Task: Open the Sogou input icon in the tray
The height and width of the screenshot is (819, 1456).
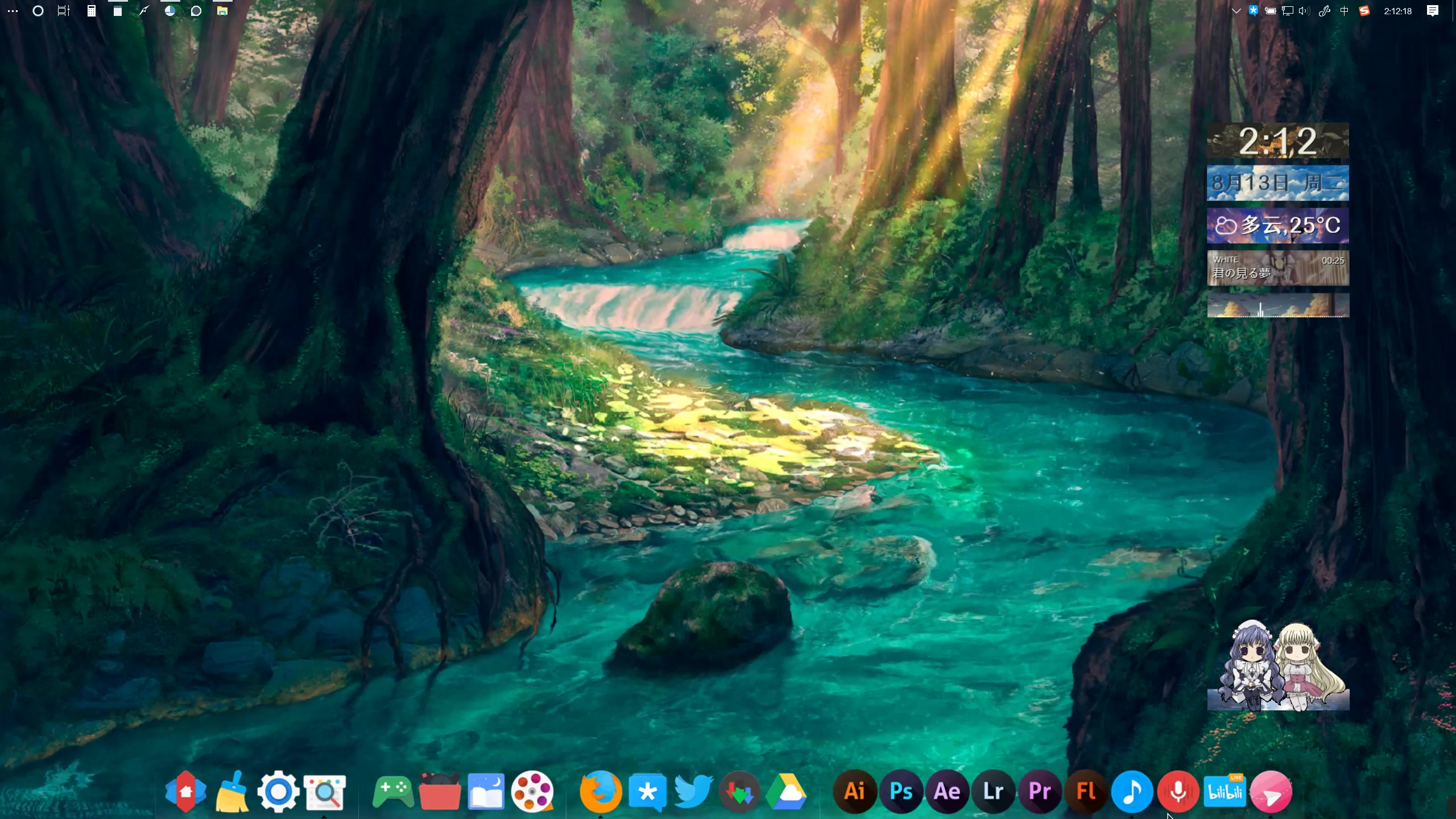Action: coord(1364,11)
